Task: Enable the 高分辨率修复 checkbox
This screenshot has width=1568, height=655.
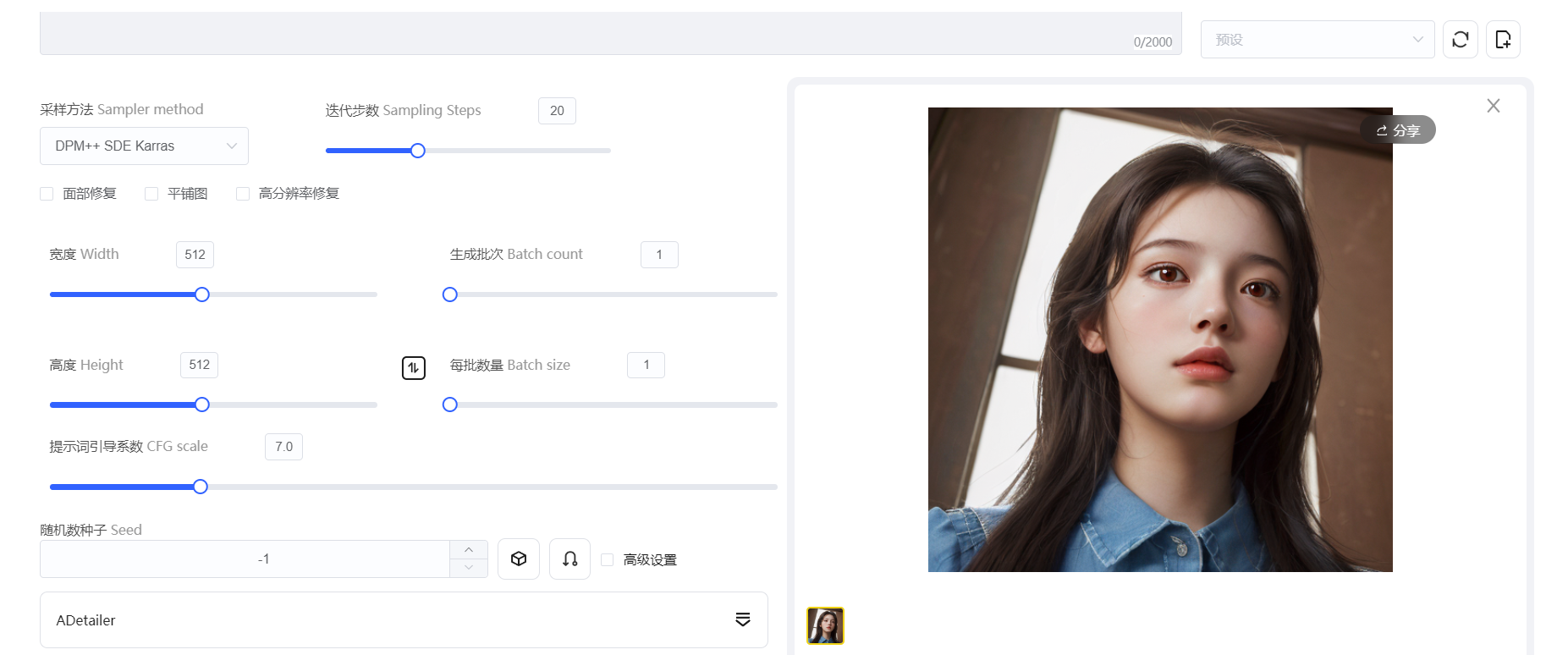Action: [x=243, y=194]
